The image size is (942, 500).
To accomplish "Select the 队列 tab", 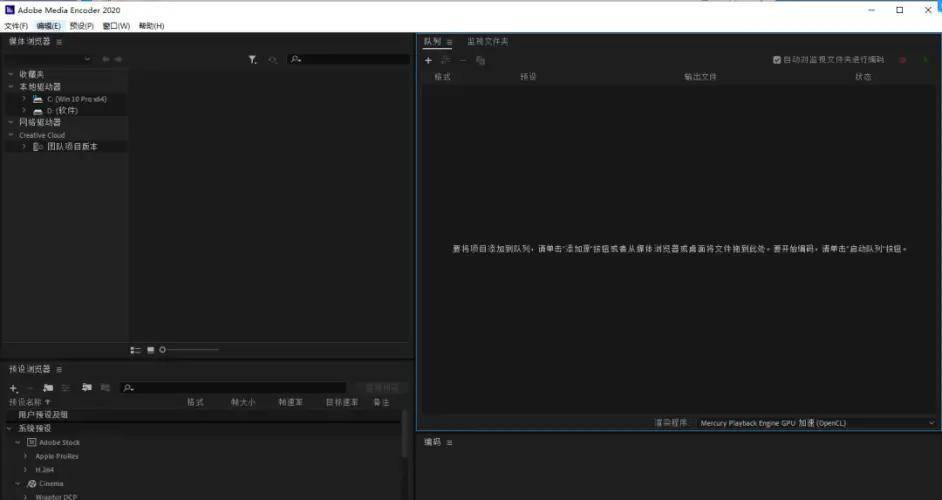I will (432, 41).
